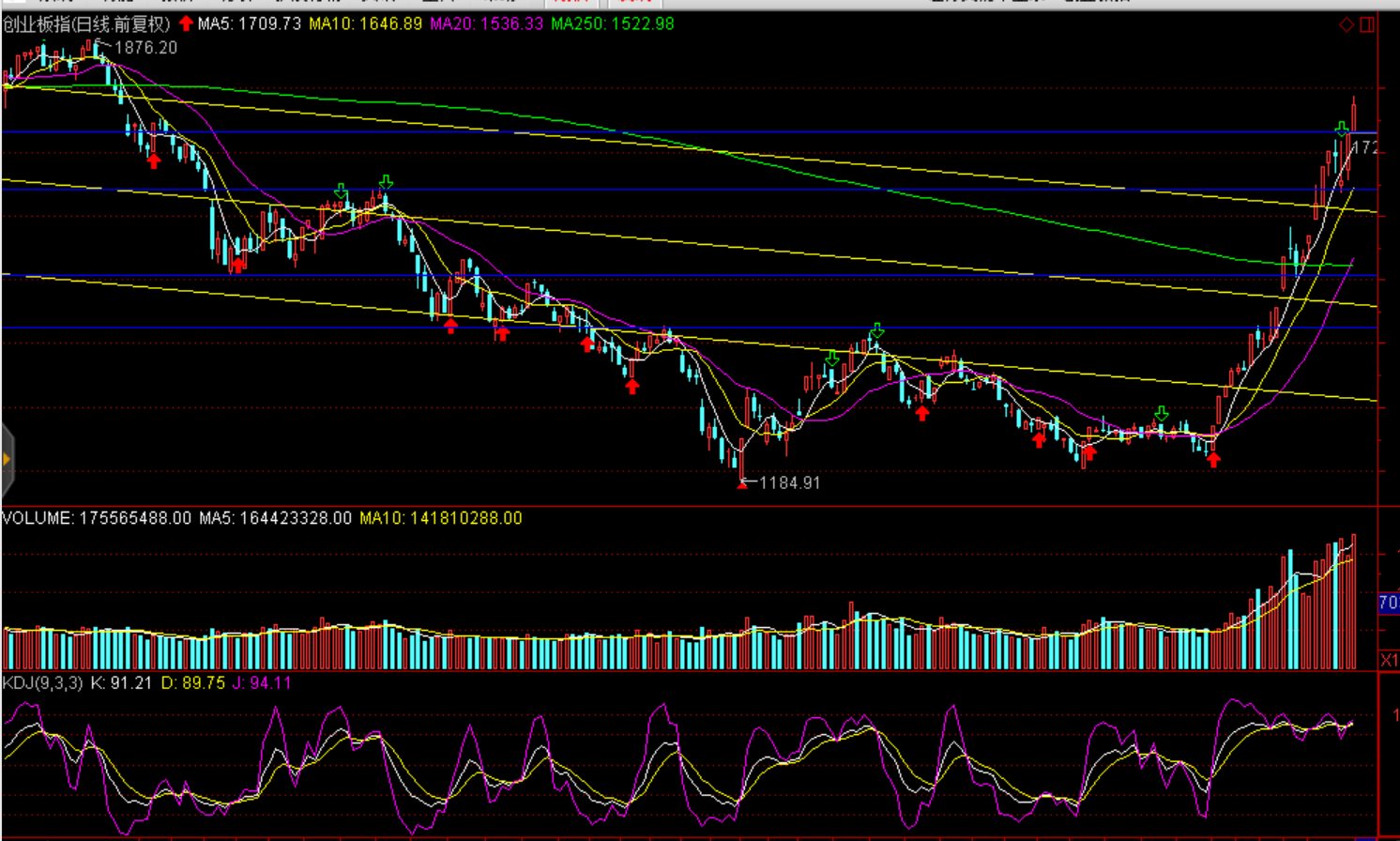Viewport: 1400px width, 841px height.
Task: Click the red diamond icon at top right
Action: pos(1347,24)
